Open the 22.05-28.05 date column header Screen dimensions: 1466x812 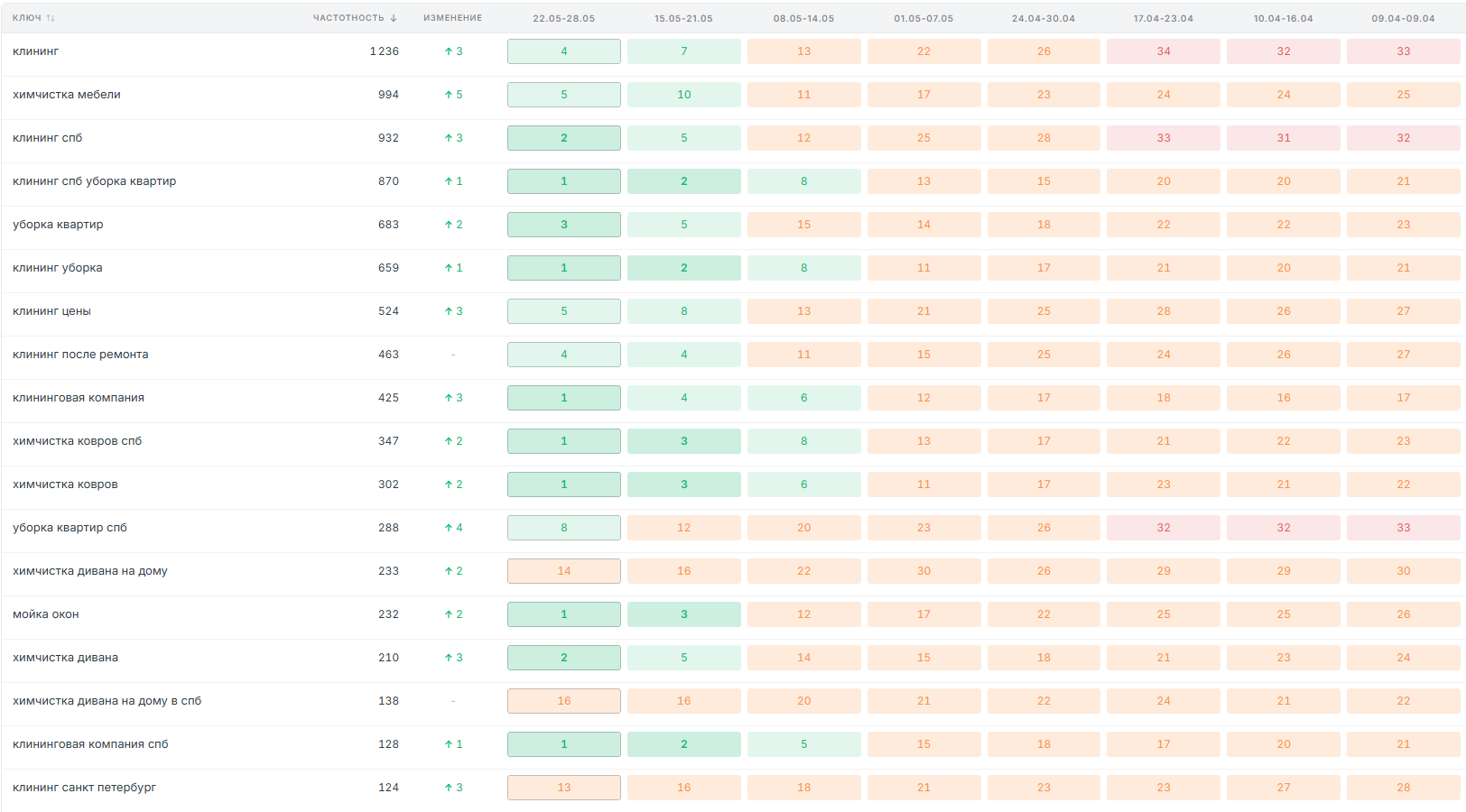(x=563, y=18)
